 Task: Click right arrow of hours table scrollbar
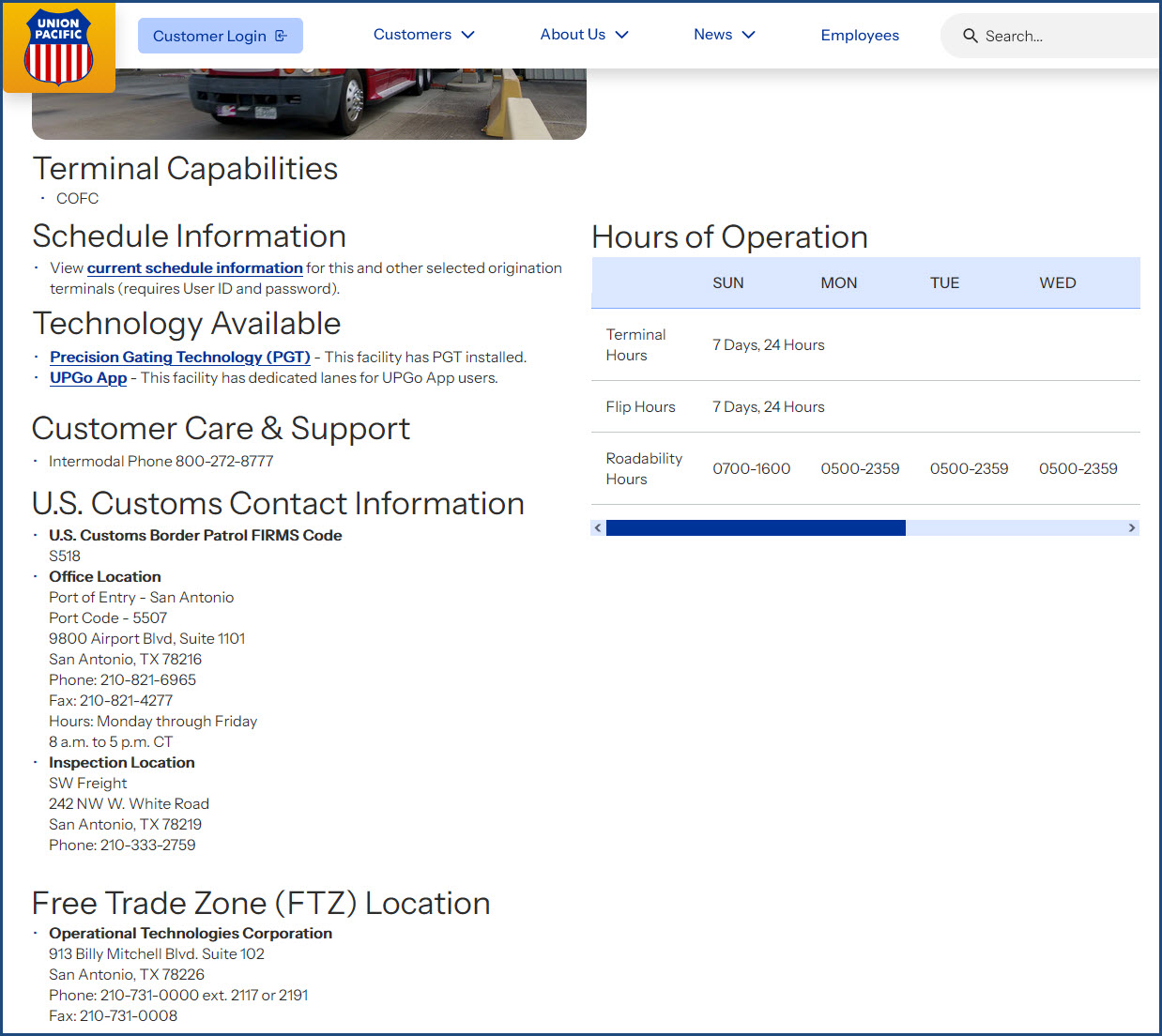(1131, 528)
